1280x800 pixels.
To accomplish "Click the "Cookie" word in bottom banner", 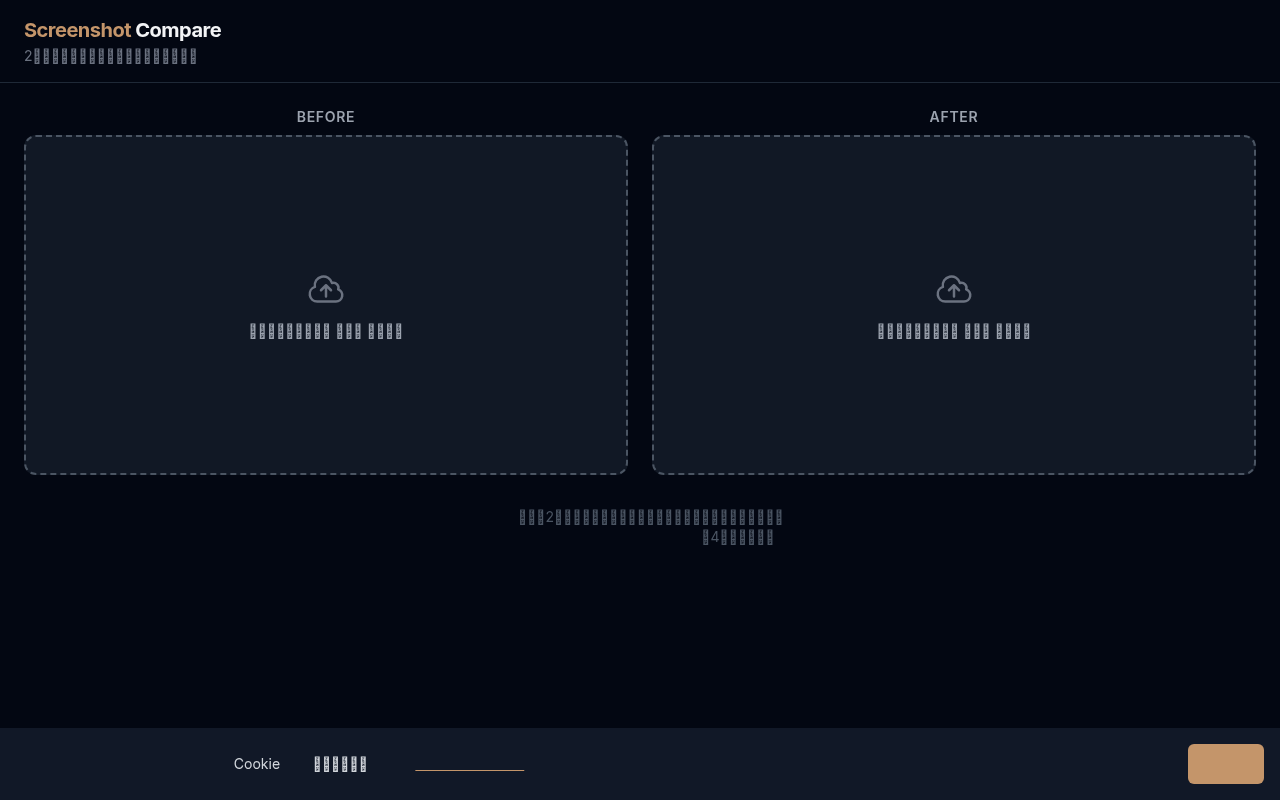I will [257, 764].
